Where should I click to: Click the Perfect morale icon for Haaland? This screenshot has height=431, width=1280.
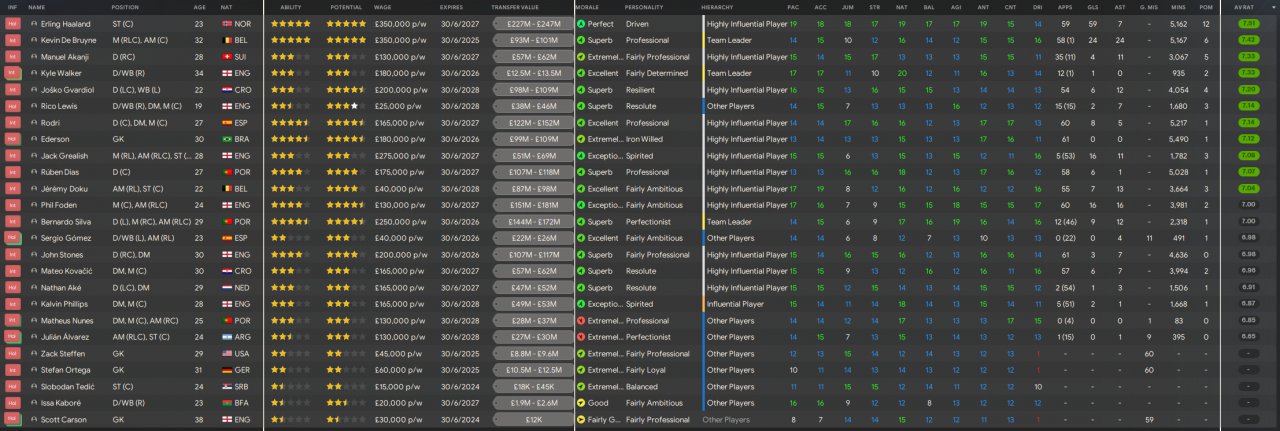pos(581,23)
